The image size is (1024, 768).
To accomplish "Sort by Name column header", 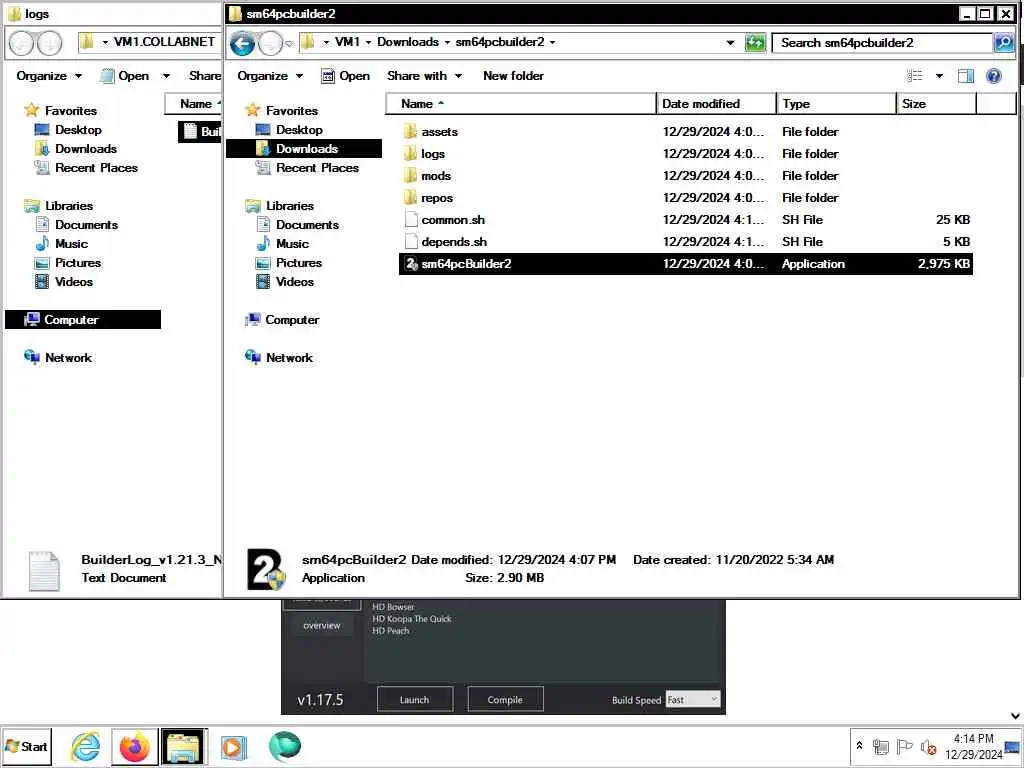I will [520, 104].
